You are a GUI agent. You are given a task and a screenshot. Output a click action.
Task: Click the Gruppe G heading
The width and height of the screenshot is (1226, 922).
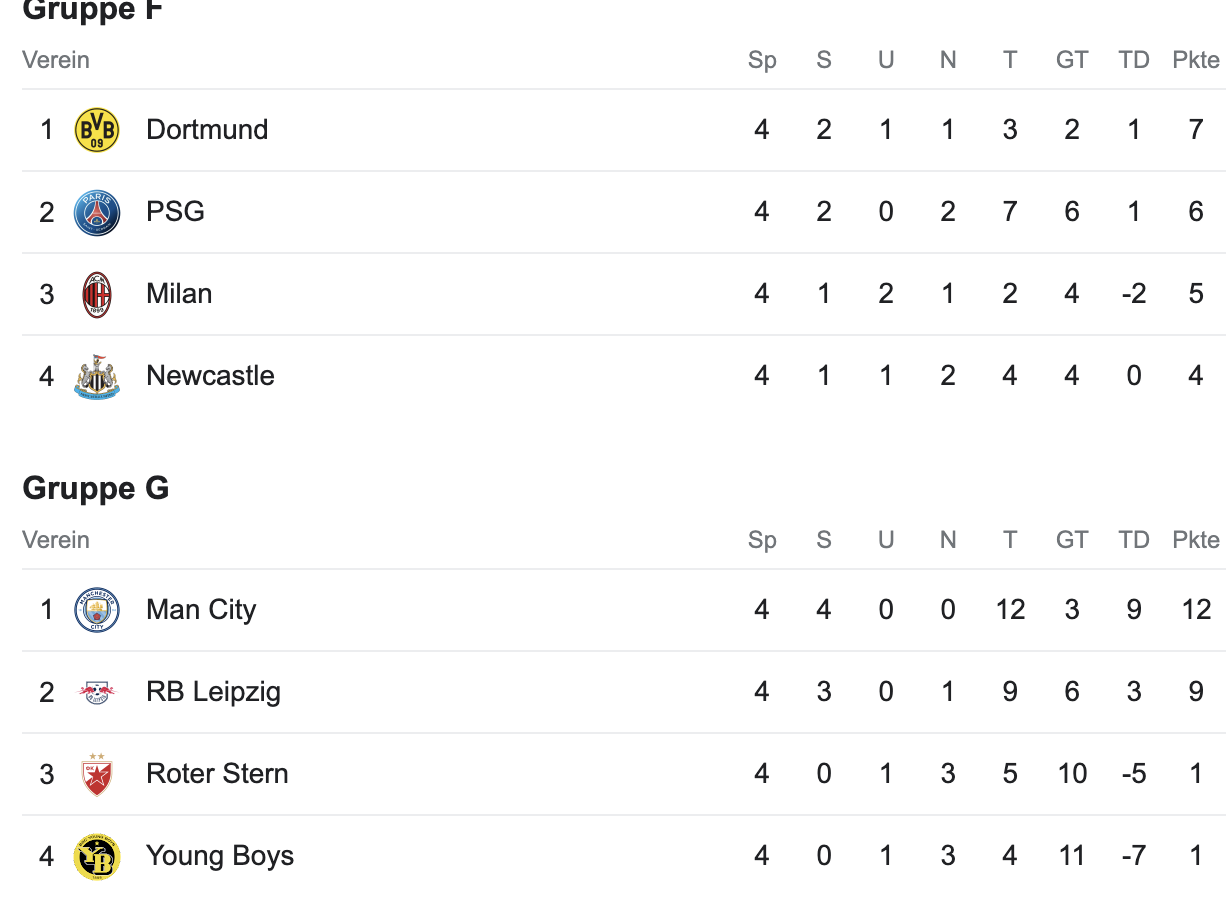96,488
